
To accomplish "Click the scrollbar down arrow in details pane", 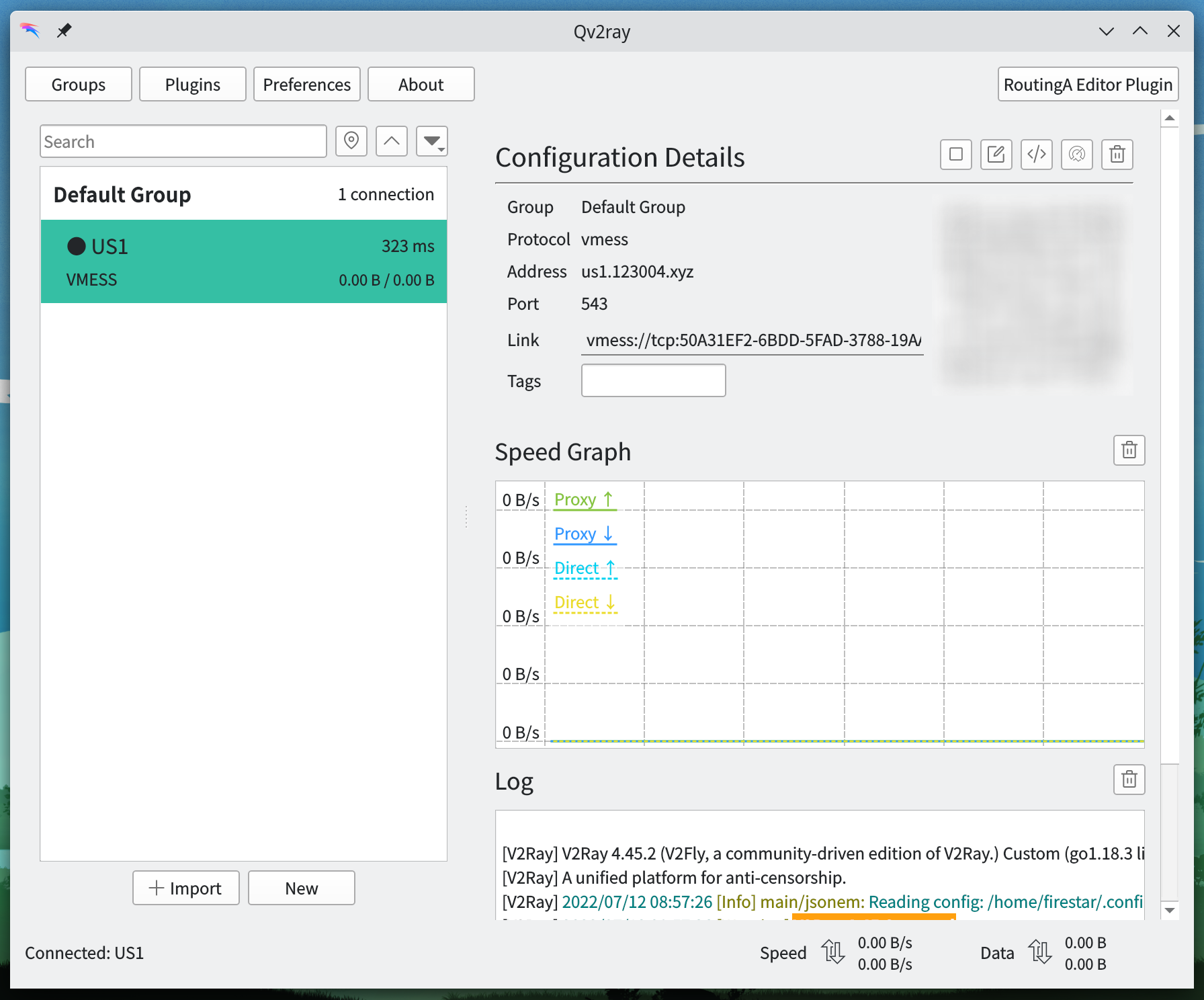I will click(x=1170, y=911).
